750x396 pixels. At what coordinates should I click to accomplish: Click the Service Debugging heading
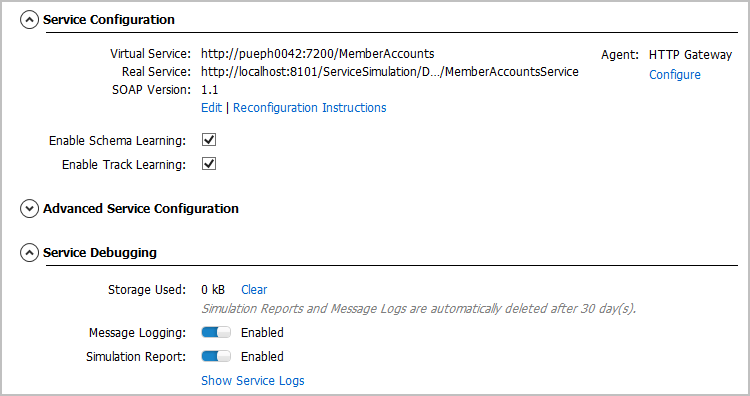click(100, 253)
